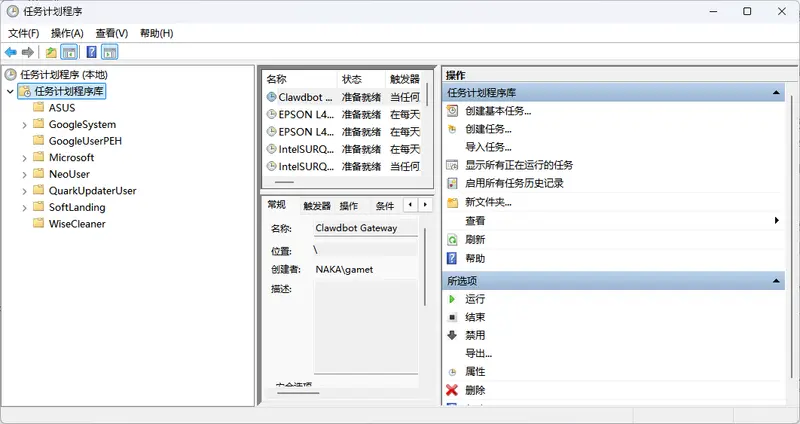Click the task list horizontal scrollbar thumb
Viewport: 800px width, 424px height.
284,182
